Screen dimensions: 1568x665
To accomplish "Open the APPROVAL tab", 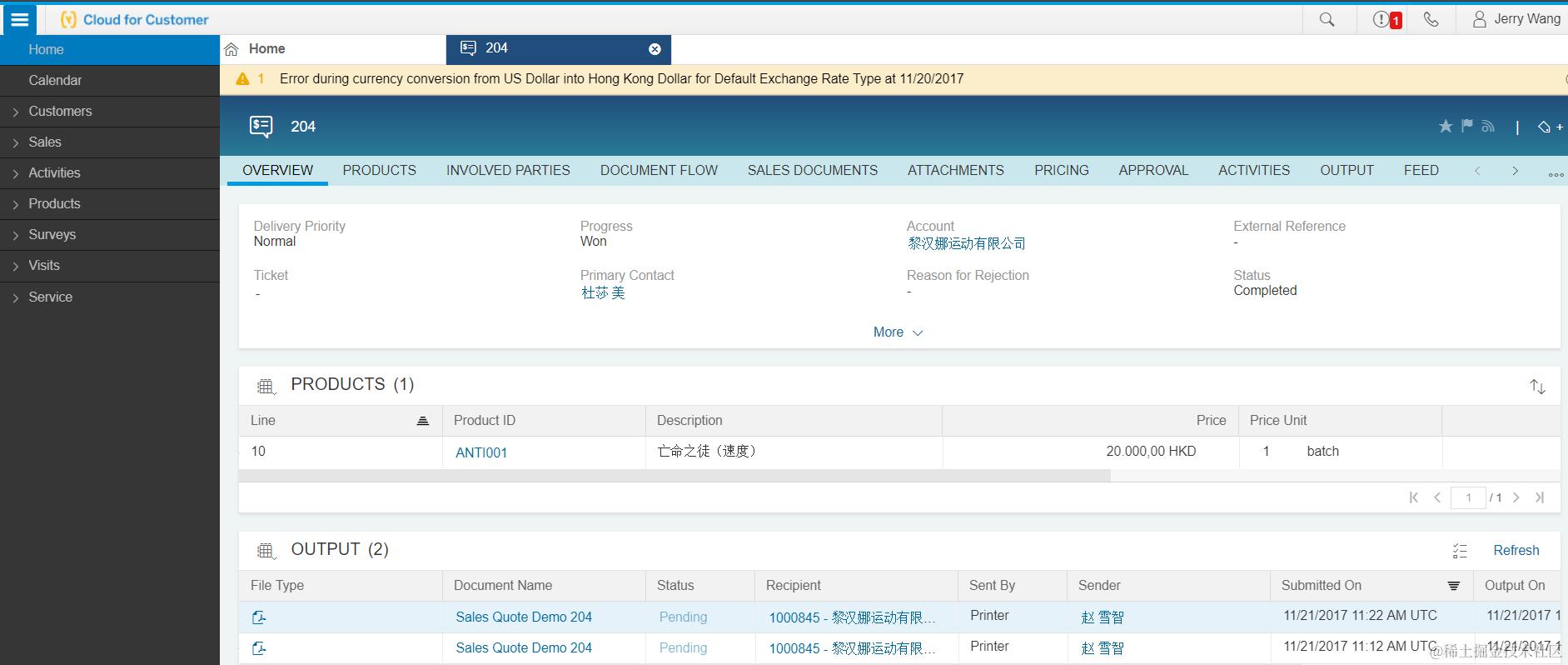I will [x=1153, y=170].
